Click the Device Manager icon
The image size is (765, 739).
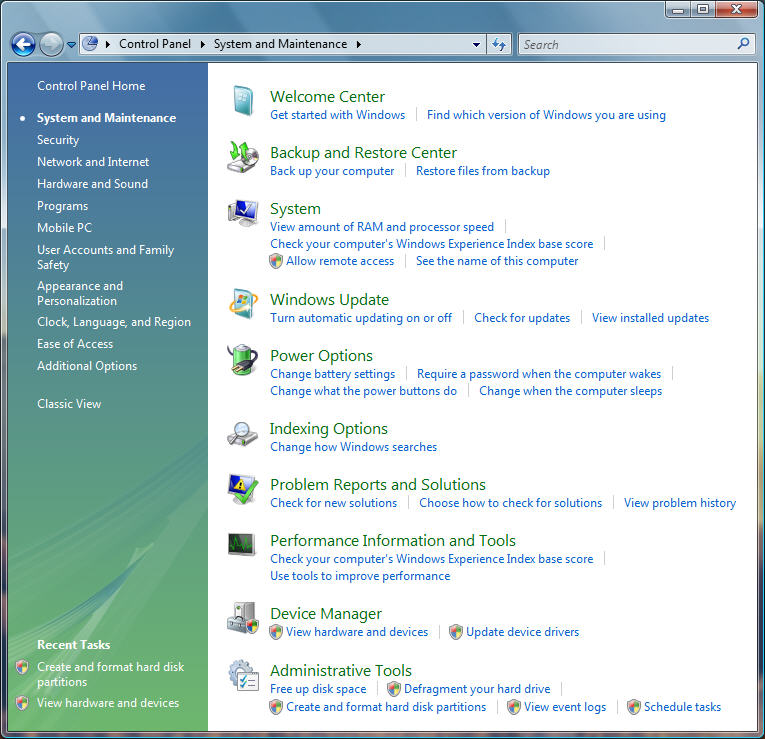[x=243, y=619]
